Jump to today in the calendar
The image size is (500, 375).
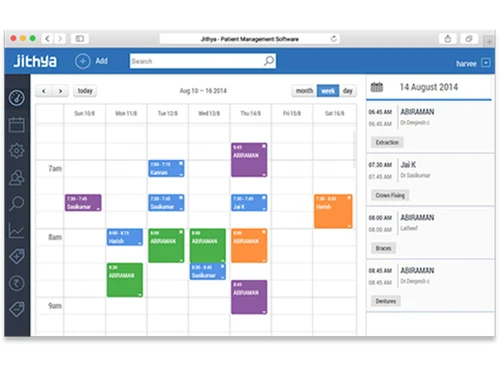click(x=85, y=91)
